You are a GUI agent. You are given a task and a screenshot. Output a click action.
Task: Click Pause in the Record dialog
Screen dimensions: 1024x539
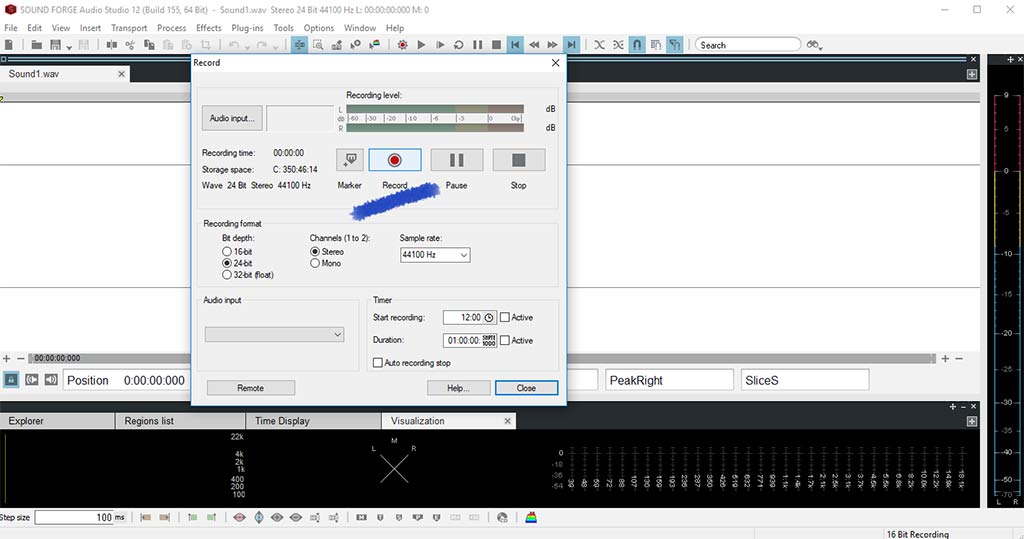(456, 160)
